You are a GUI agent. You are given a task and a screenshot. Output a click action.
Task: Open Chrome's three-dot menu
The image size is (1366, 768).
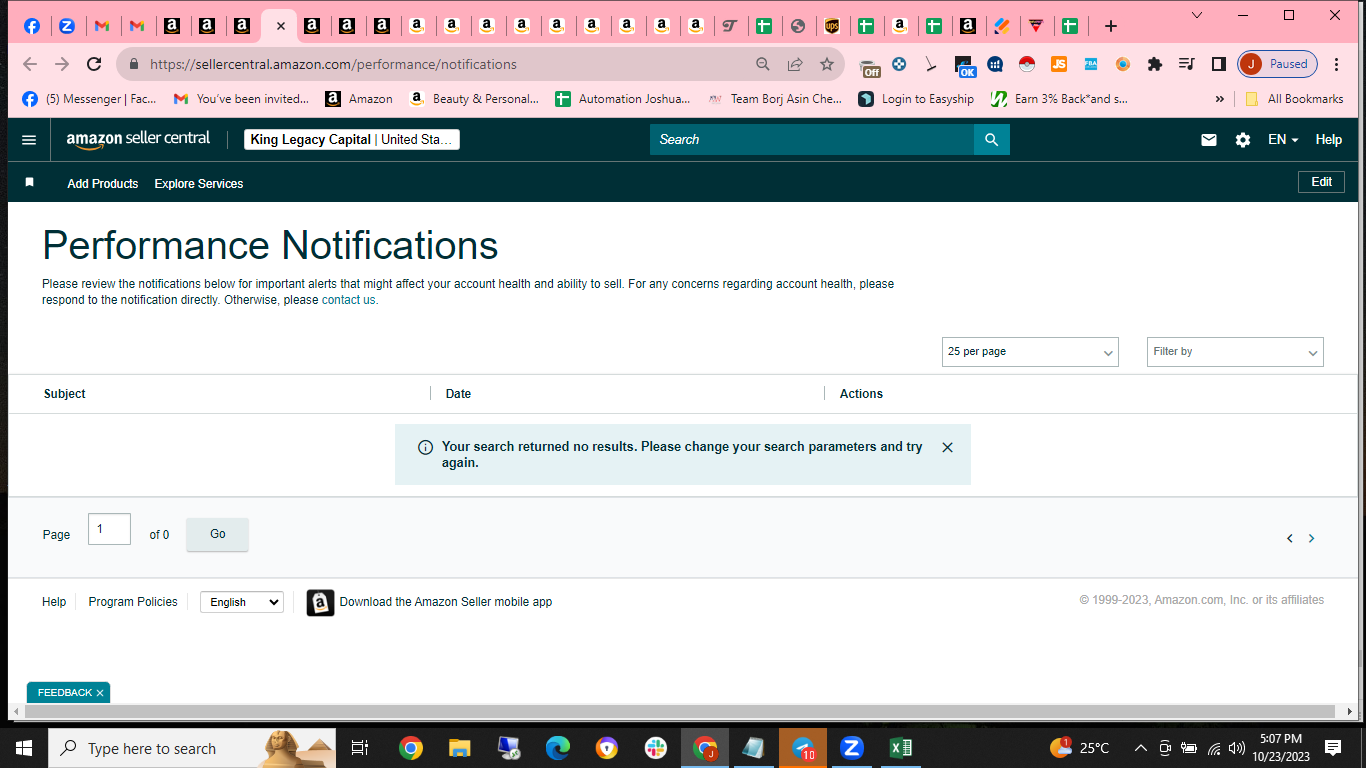(x=1337, y=64)
